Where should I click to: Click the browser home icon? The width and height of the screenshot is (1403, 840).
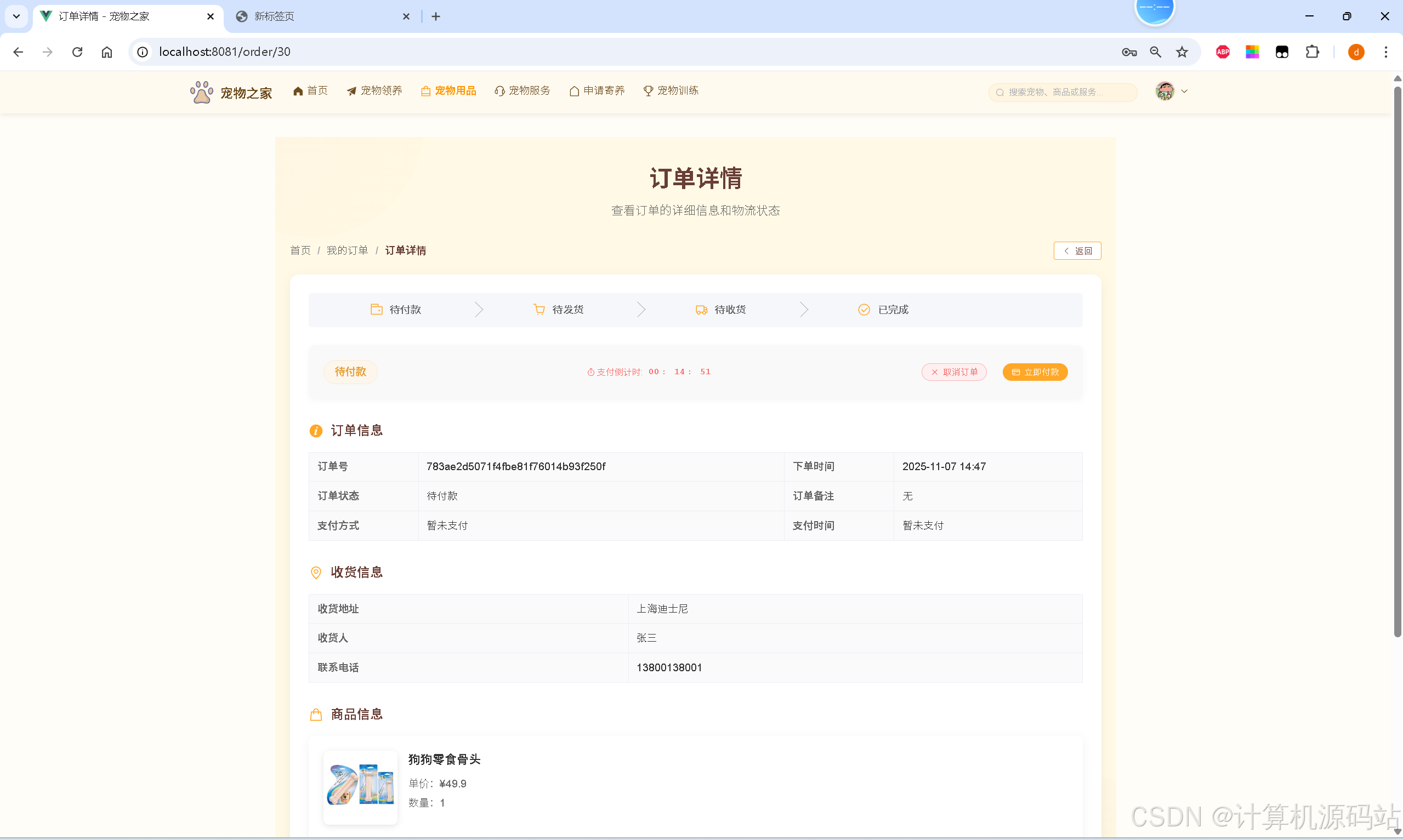[107, 52]
